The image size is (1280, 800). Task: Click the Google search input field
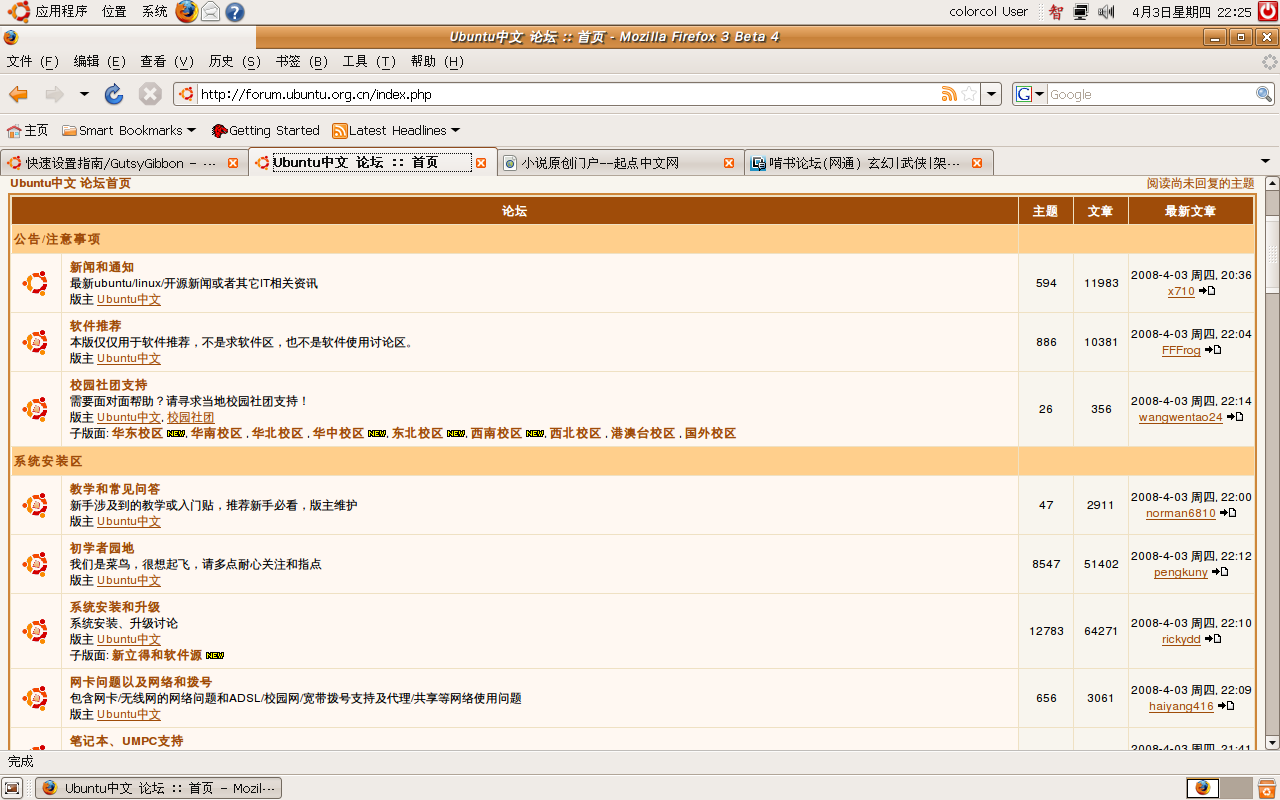1151,94
